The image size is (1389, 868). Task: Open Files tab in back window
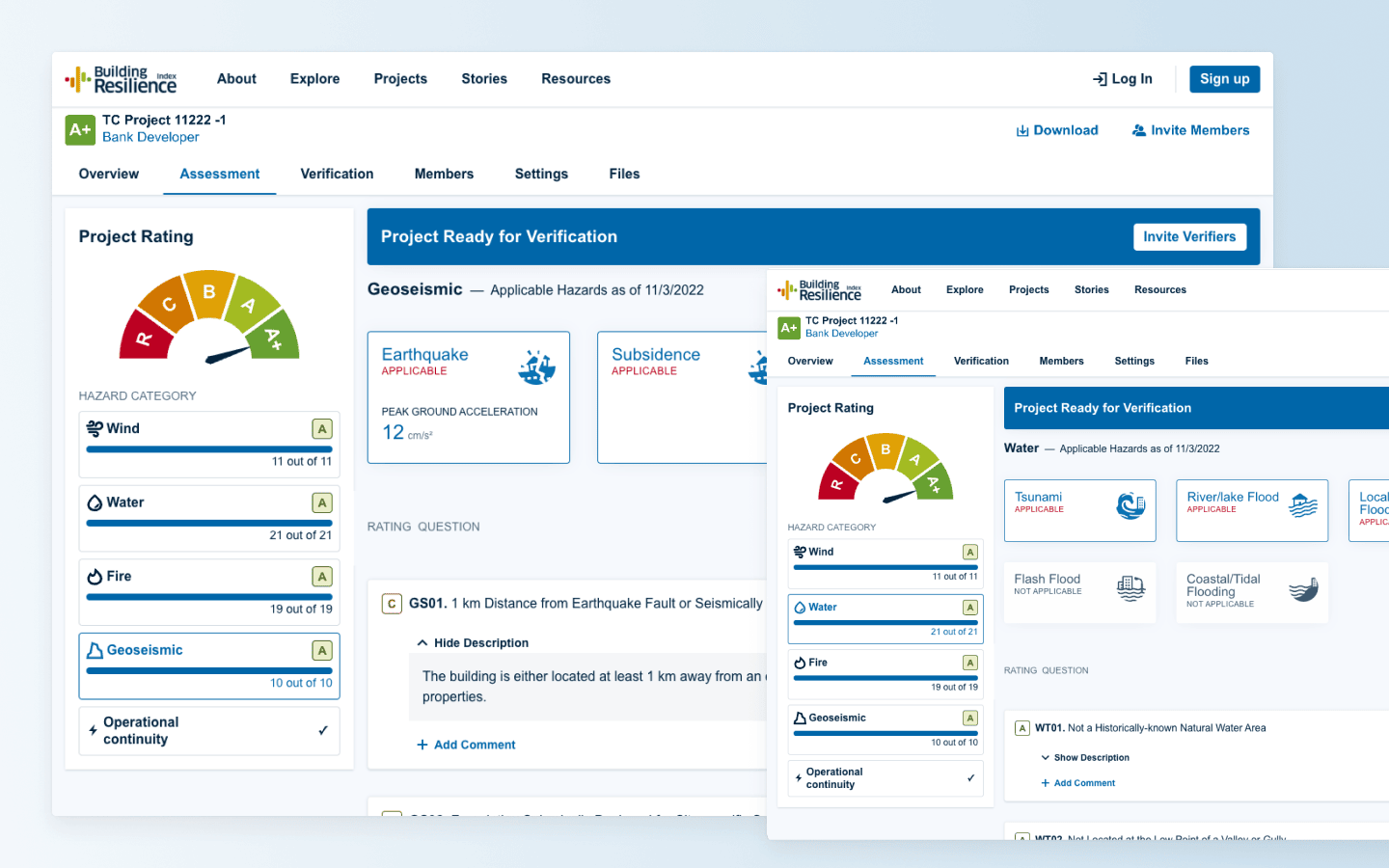(624, 175)
